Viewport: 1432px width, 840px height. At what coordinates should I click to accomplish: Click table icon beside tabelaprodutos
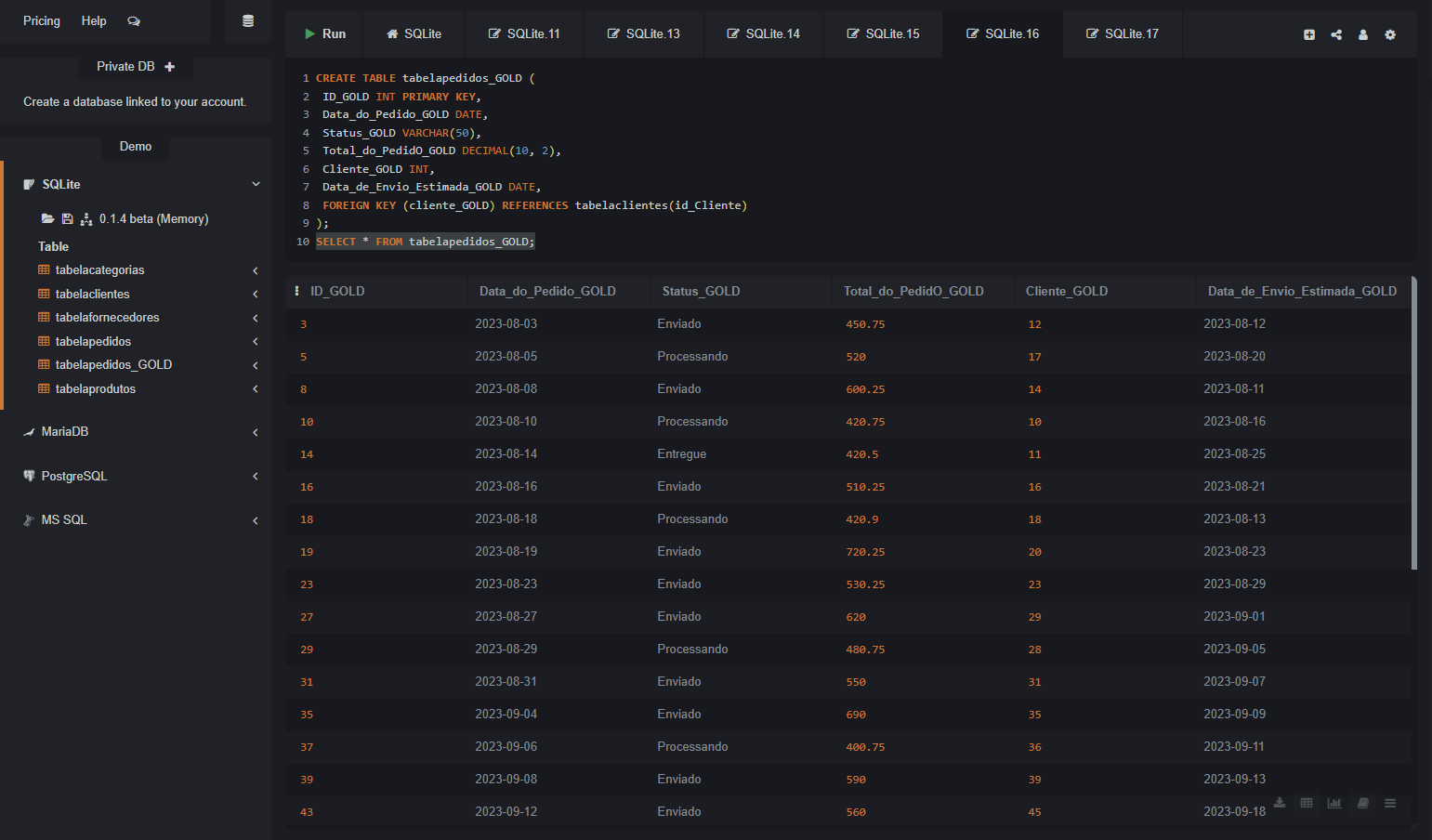(44, 388)
